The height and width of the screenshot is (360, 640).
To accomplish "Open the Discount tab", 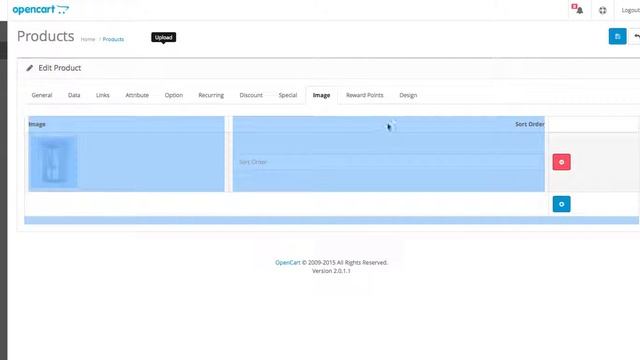I will pyautogui.click(x=251, y=95).
